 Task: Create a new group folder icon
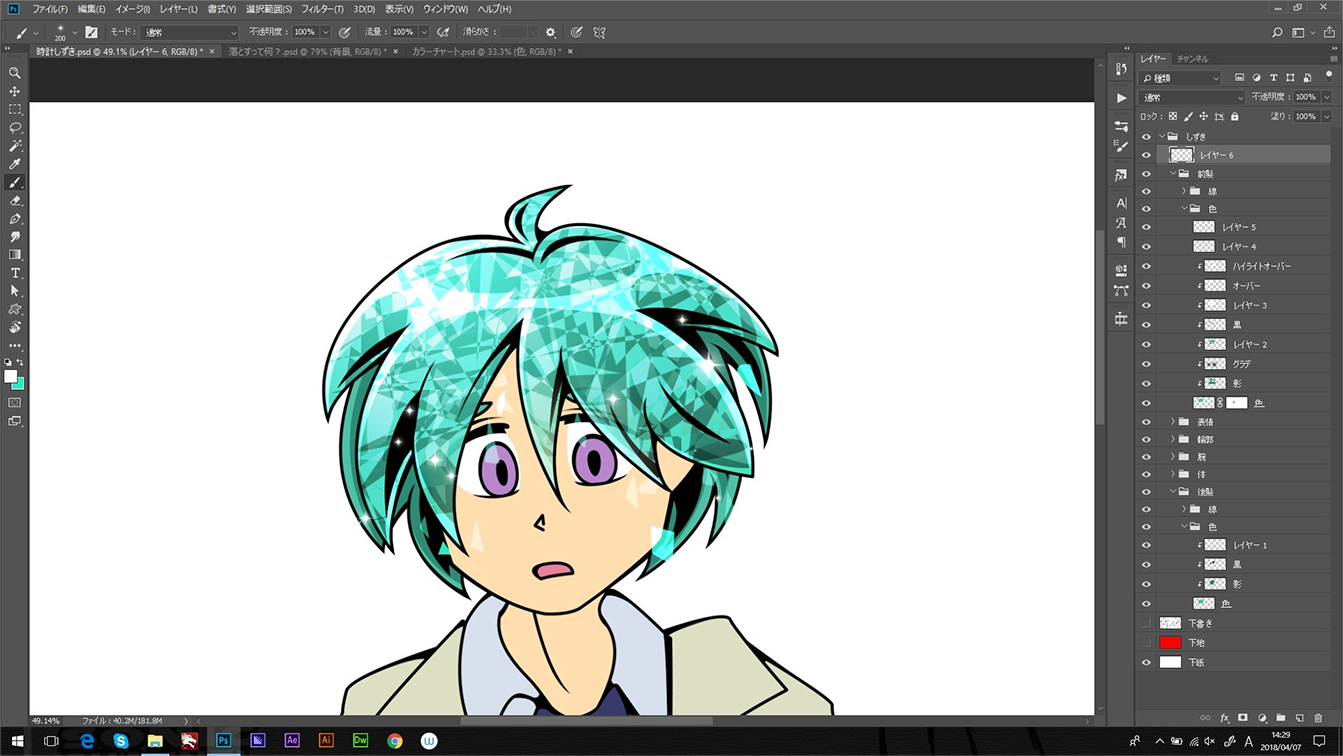pos(1281,718)
